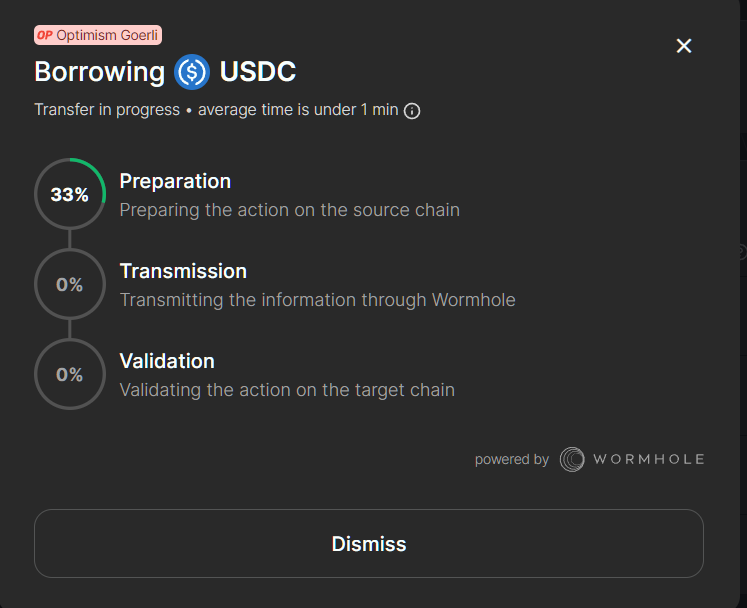Screen dimensions: 747x608
Task: Click the OP Optimism Goerli badge
Action: point(98,35)
